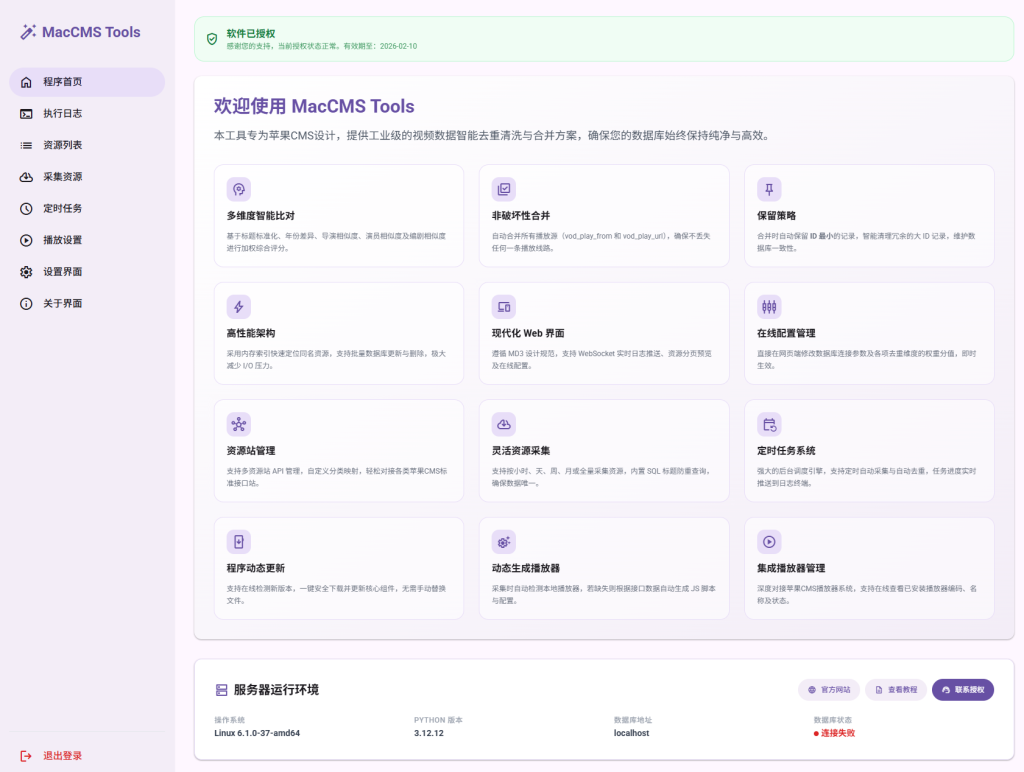Click 退出登录 to log out

pos(62,756)
